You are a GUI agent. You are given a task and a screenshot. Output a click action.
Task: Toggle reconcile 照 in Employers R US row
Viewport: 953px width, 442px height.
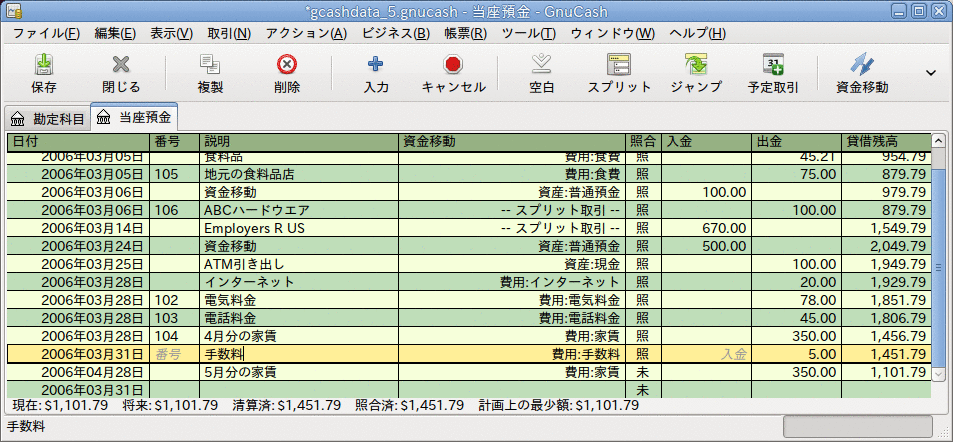coord(643,229)
